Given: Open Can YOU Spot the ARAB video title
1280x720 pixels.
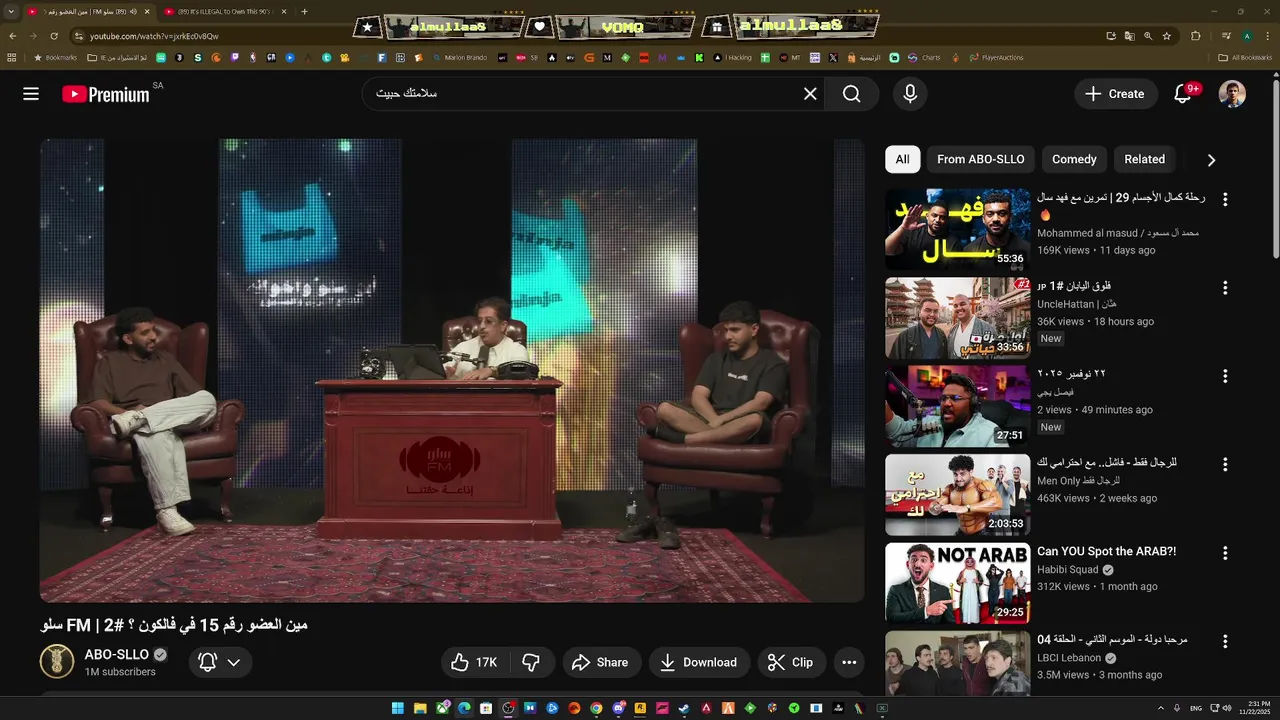Looking at the screenshot, I should click(1106, 551).
